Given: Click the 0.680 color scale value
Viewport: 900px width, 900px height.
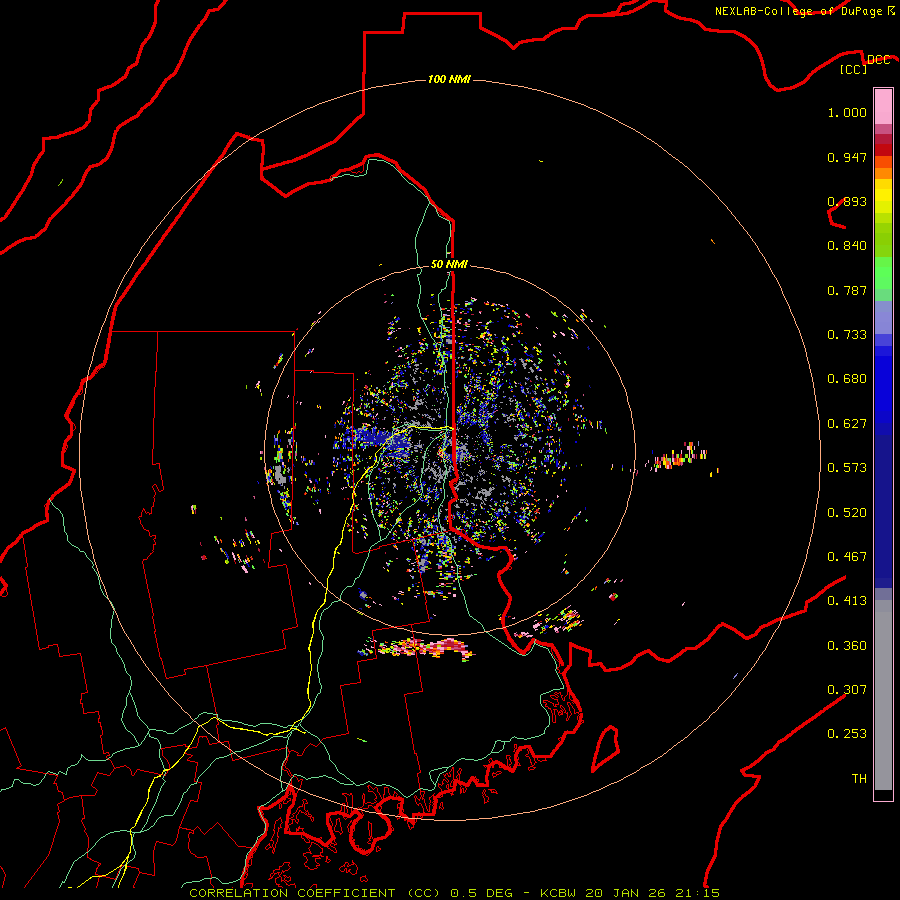Looking at the screenshot, I should (x=847, y=379).
